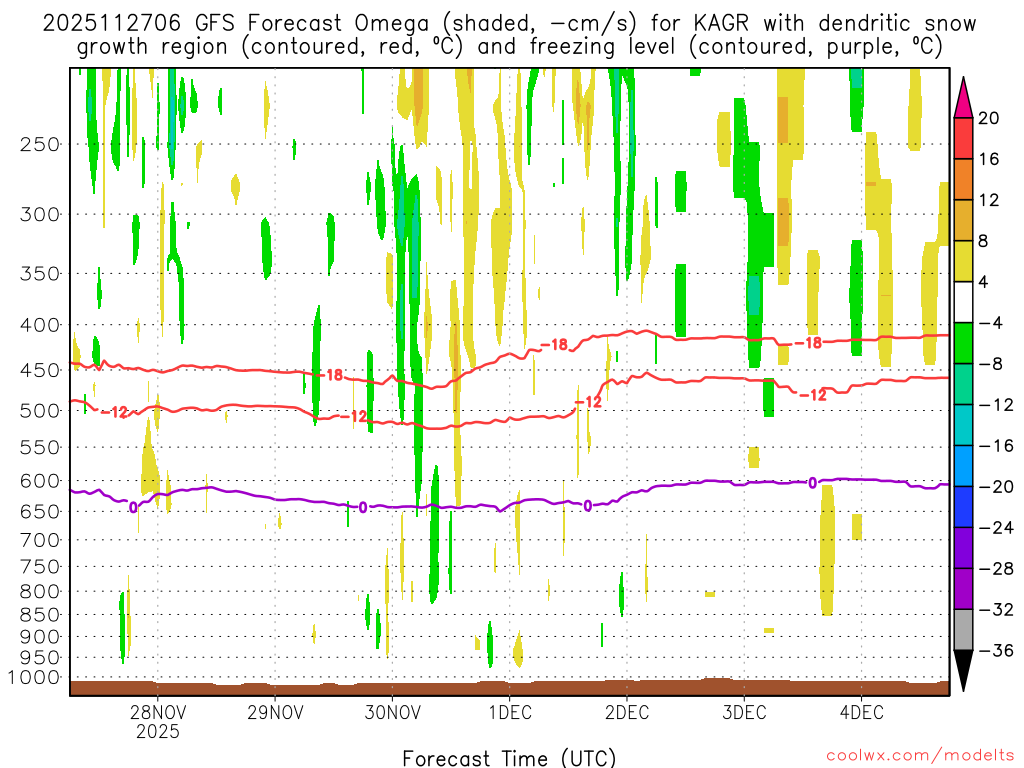1024x768 pixels.
Task: Select the 29NOV date label
Action: coord(275,712)
